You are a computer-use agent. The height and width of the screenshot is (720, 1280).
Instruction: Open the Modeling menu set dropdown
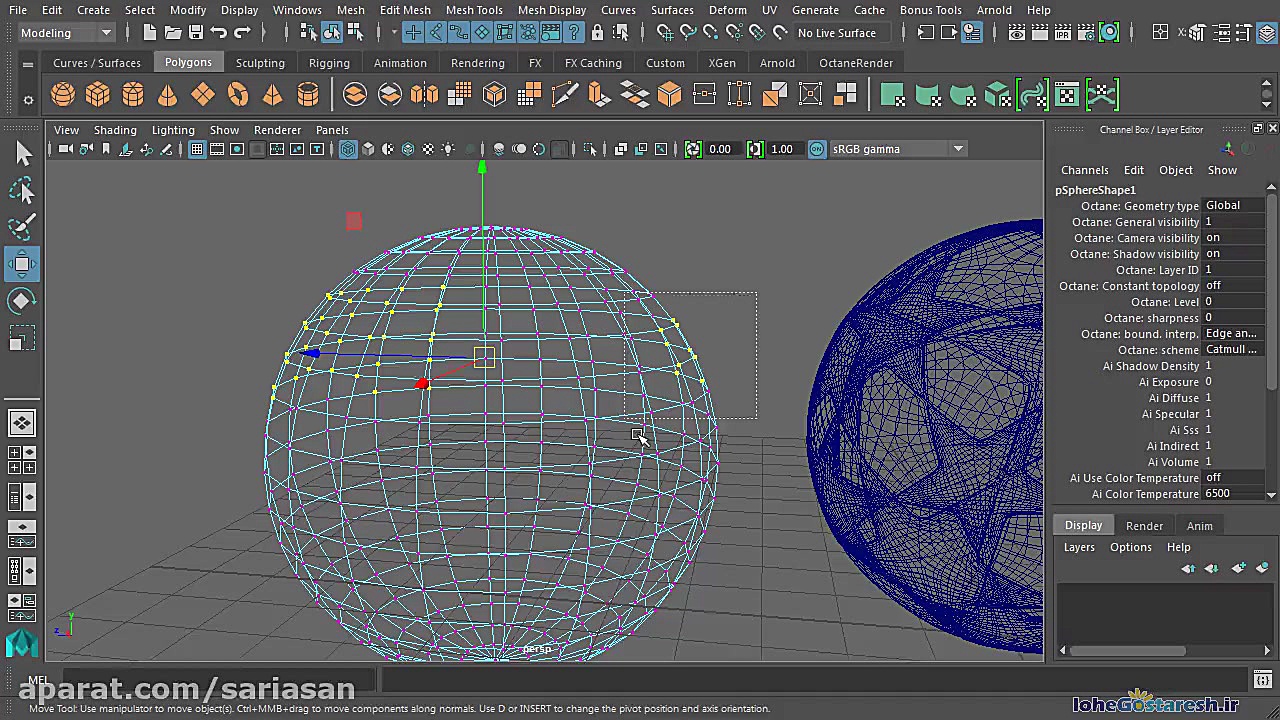point(66,33)
